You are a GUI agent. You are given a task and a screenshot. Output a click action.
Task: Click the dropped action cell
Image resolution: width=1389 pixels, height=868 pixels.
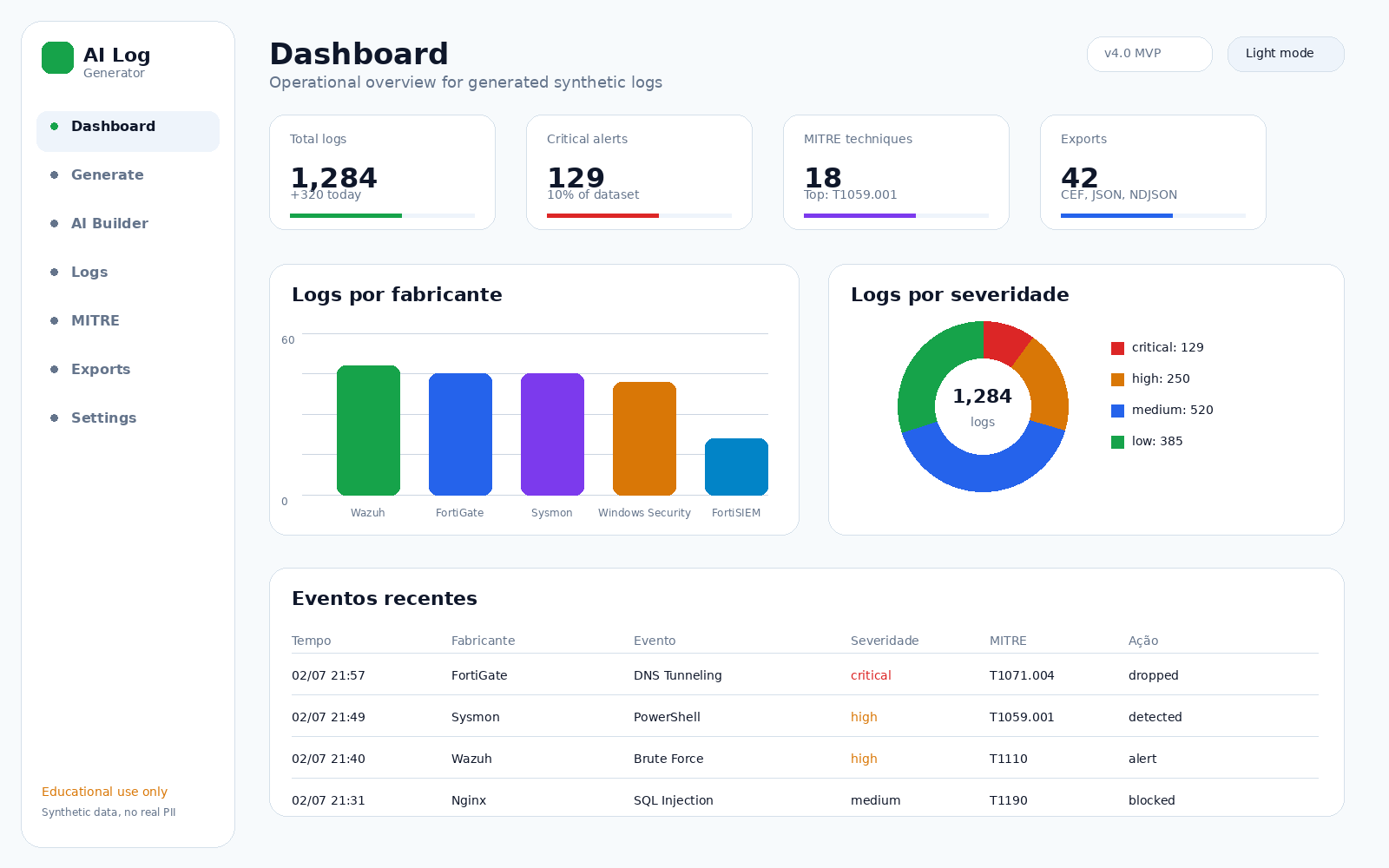[x=1154, y=675]
